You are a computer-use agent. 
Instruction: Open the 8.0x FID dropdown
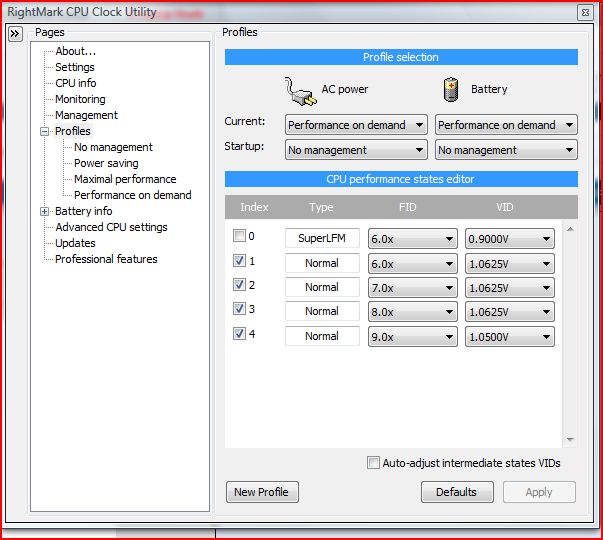click(413, 312)
